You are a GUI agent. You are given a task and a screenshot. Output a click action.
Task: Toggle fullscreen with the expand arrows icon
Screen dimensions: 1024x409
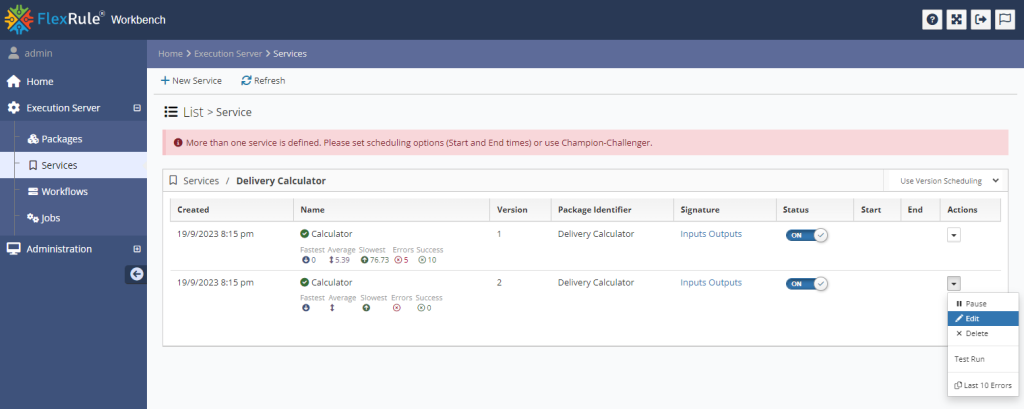pyautogui.click(x=956, y=20)
